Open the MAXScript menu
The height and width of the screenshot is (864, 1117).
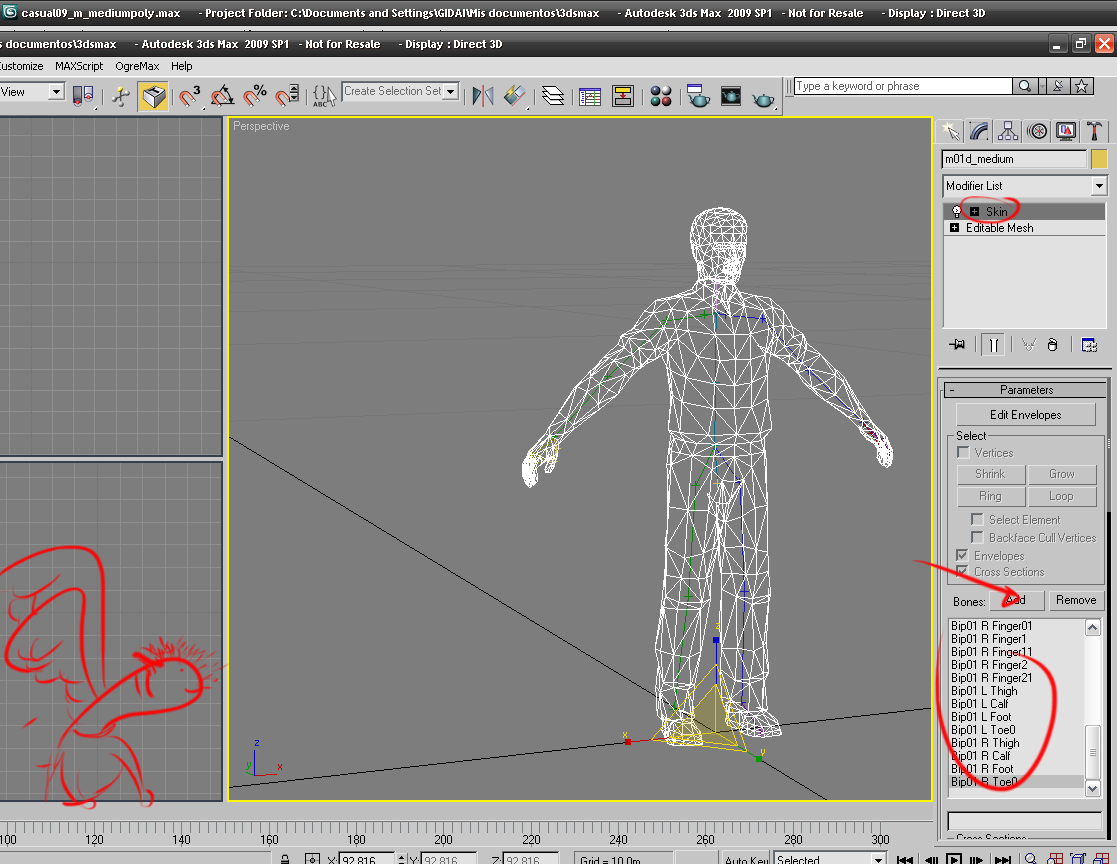point(79,66)
